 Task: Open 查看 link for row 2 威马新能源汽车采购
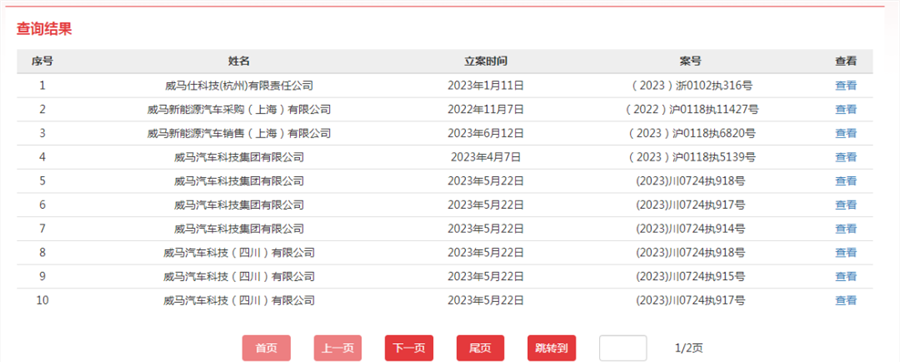845,110
